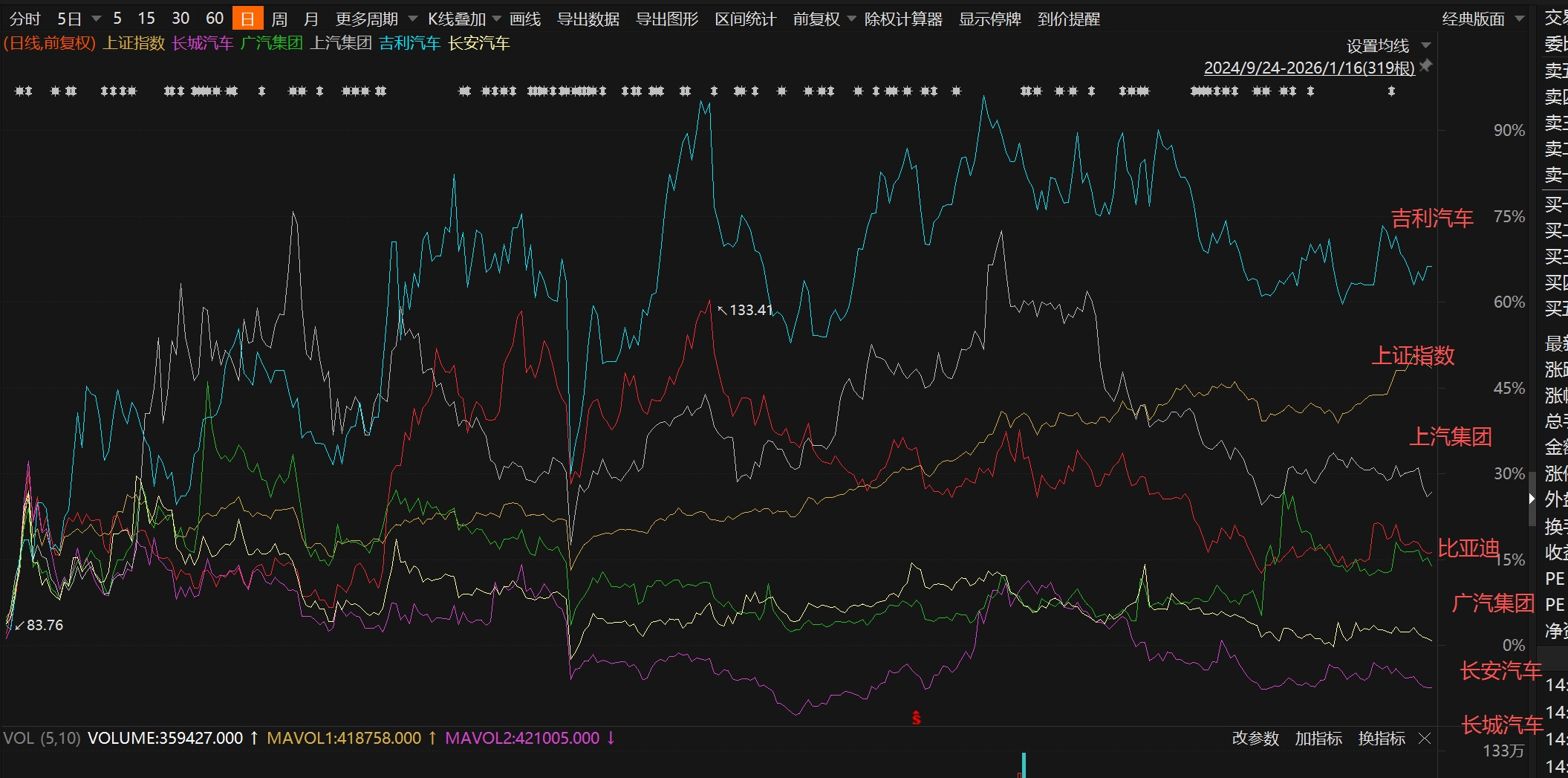The width and height of the screenshot is (1568, 778).
Task: Click the (日线,前复权) legend label
Action: [50, 43]
